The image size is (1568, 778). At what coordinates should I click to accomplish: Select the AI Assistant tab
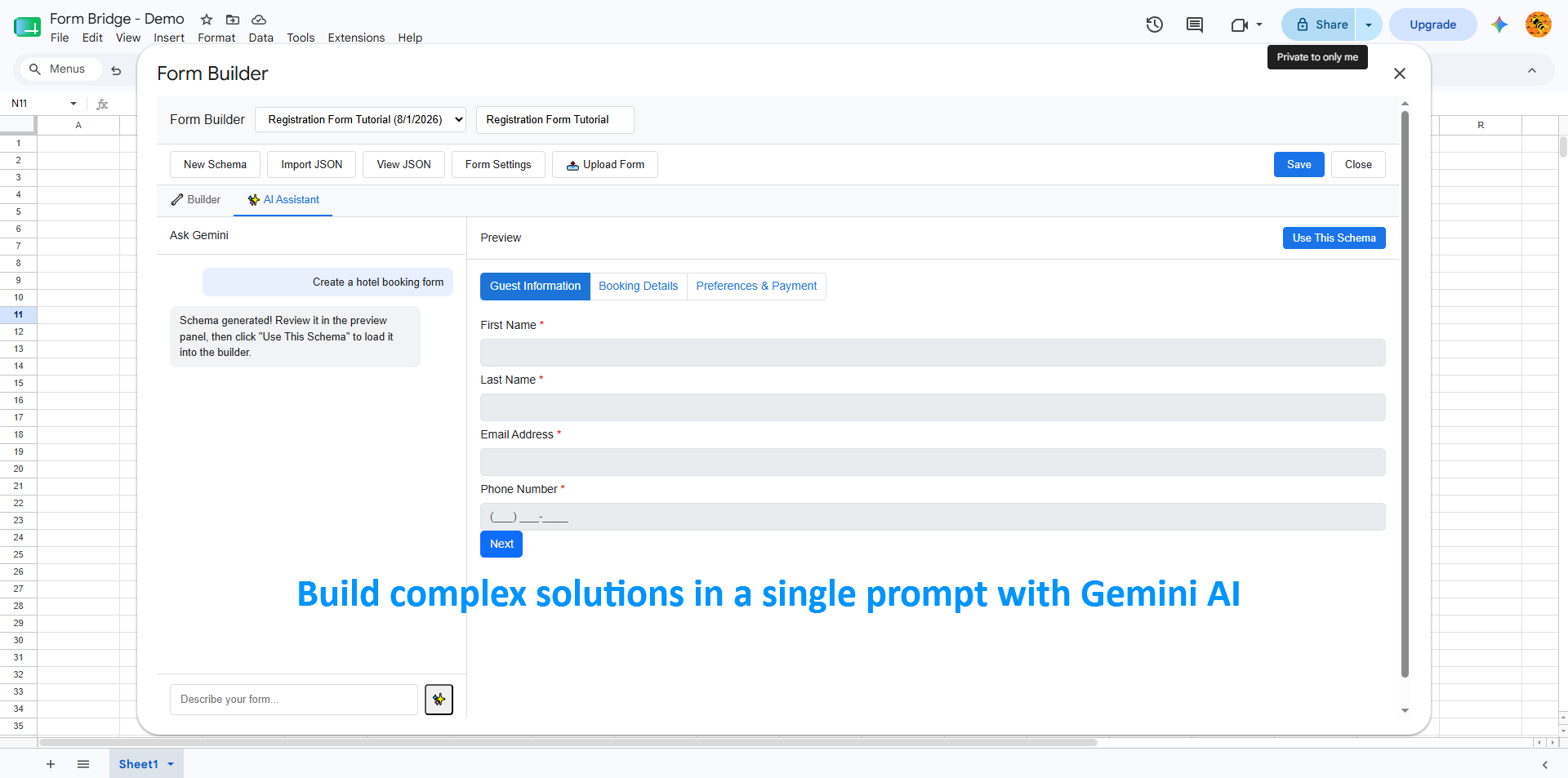click(x=283, y=200)
